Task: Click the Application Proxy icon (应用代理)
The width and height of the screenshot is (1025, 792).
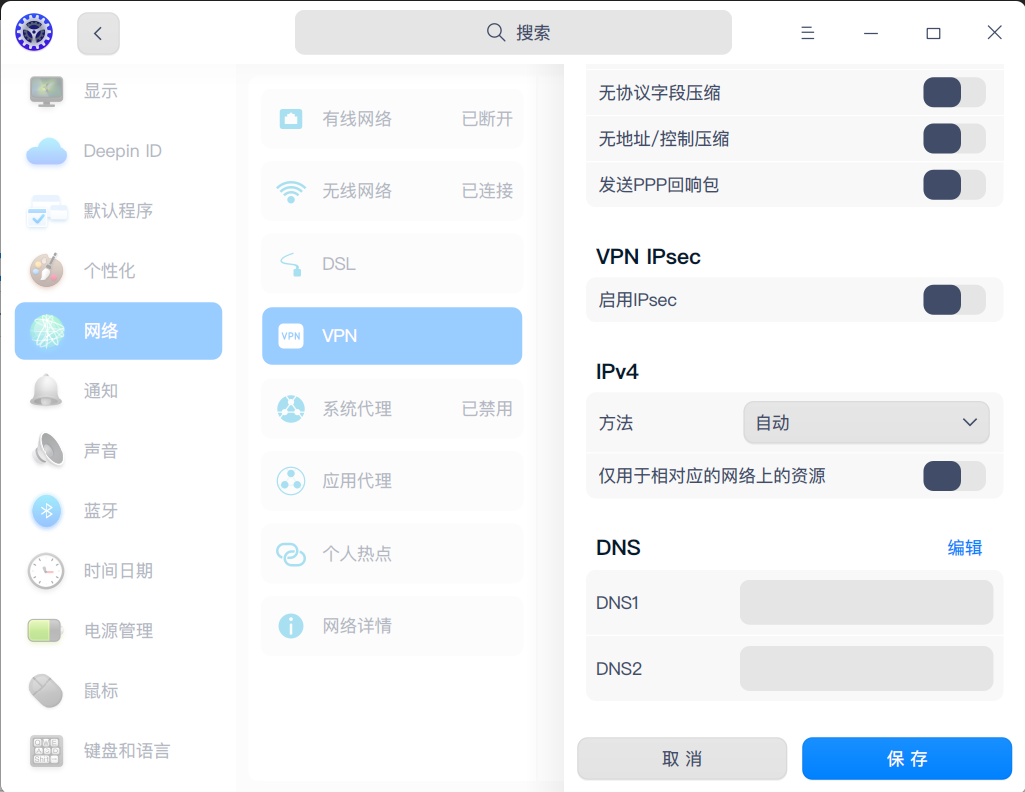Action: 291,481
